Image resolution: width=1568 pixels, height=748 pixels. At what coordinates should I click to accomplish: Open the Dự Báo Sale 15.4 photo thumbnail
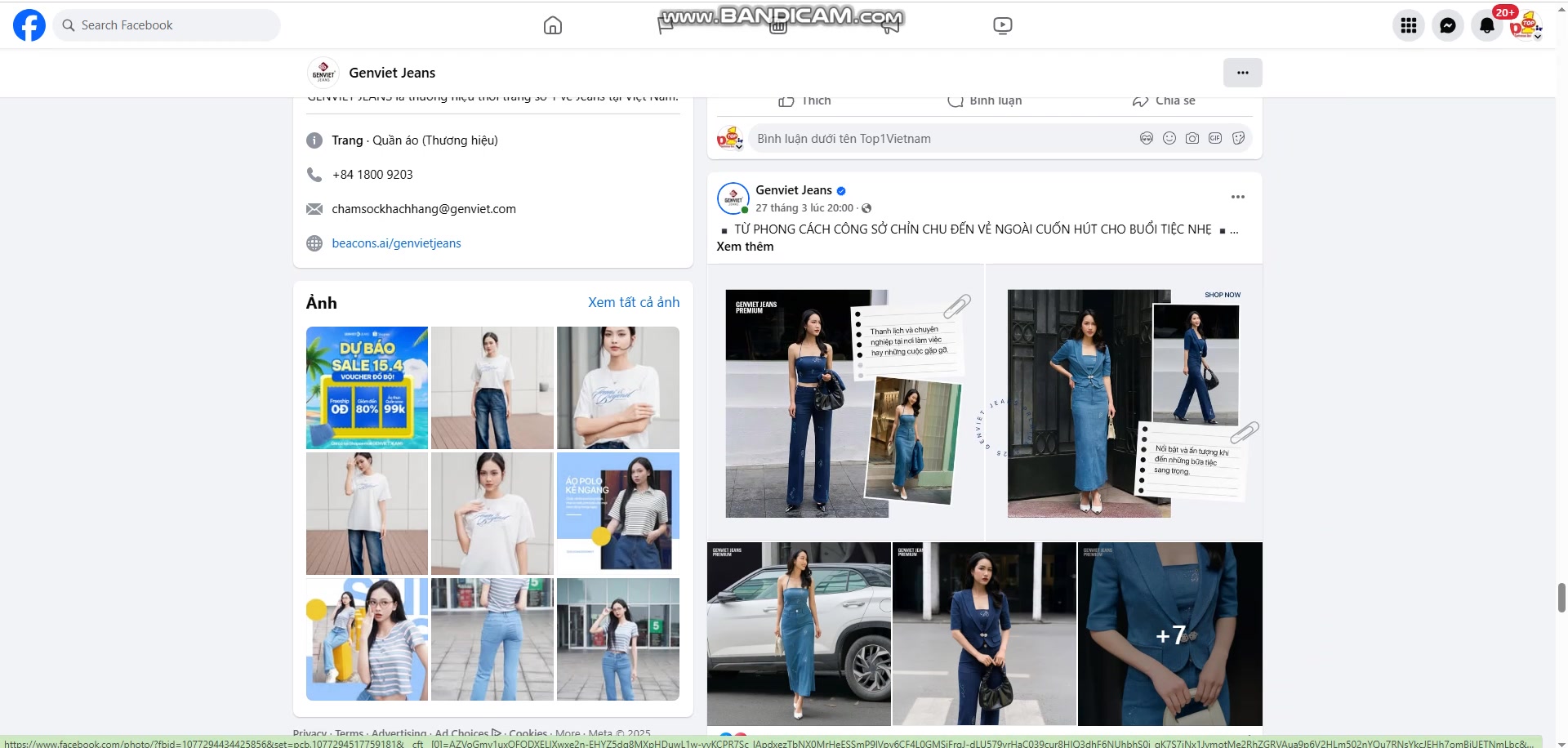367,388
